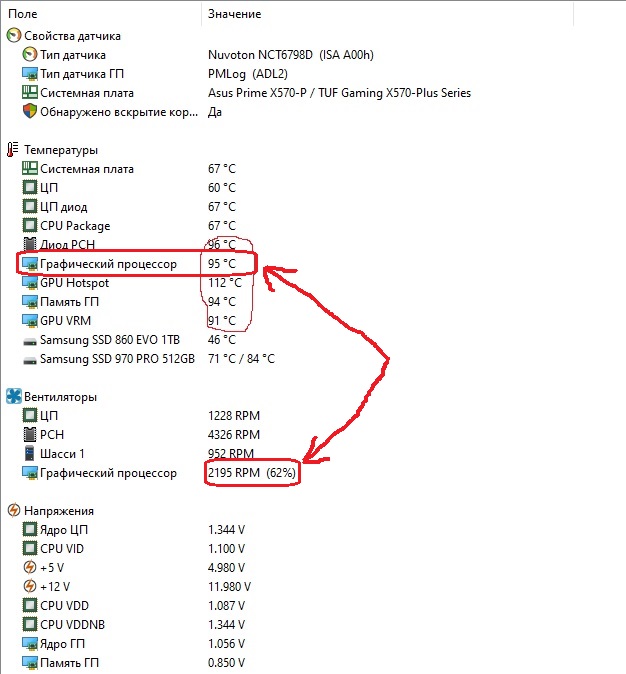Click the "2195 RPM (62%)" fan value
This screenshot has height=674, width=626.
point(252,473)
